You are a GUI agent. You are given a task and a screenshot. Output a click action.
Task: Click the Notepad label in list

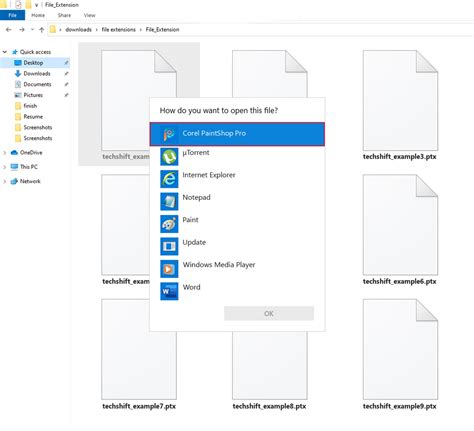tap(196, 198)
